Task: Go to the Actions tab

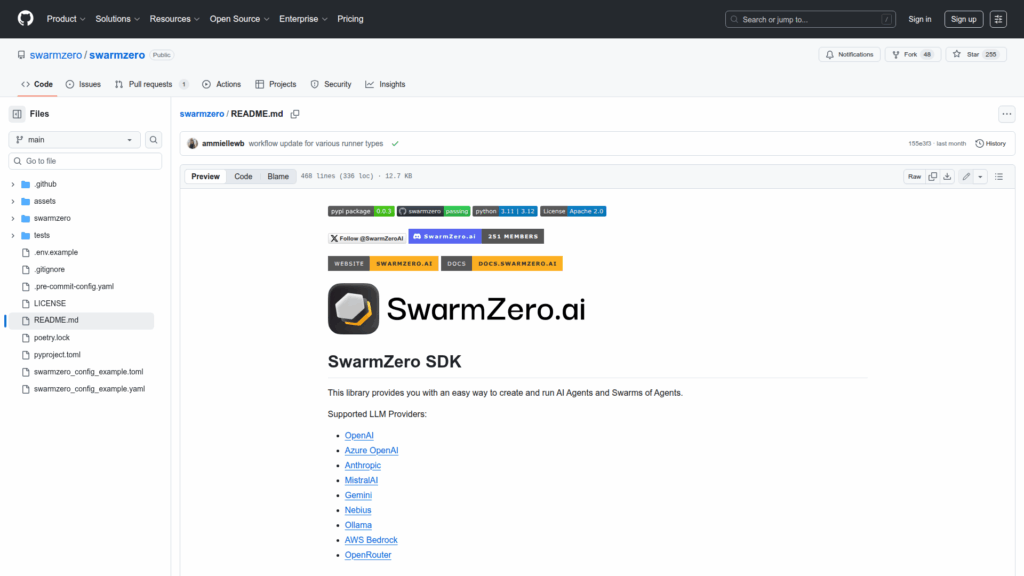Action: point(221,84)
